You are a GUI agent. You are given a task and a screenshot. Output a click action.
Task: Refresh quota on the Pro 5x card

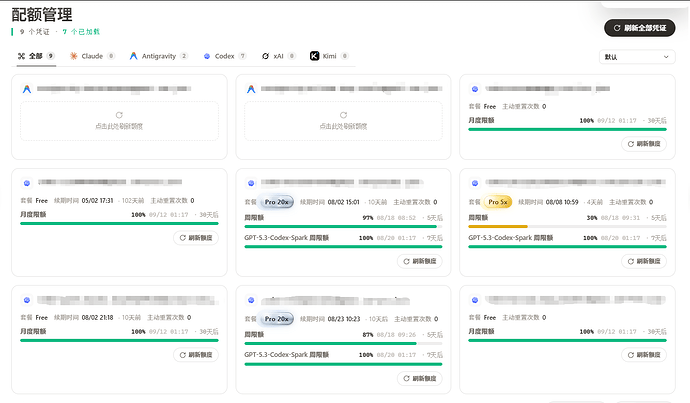[x=644, y=261]
